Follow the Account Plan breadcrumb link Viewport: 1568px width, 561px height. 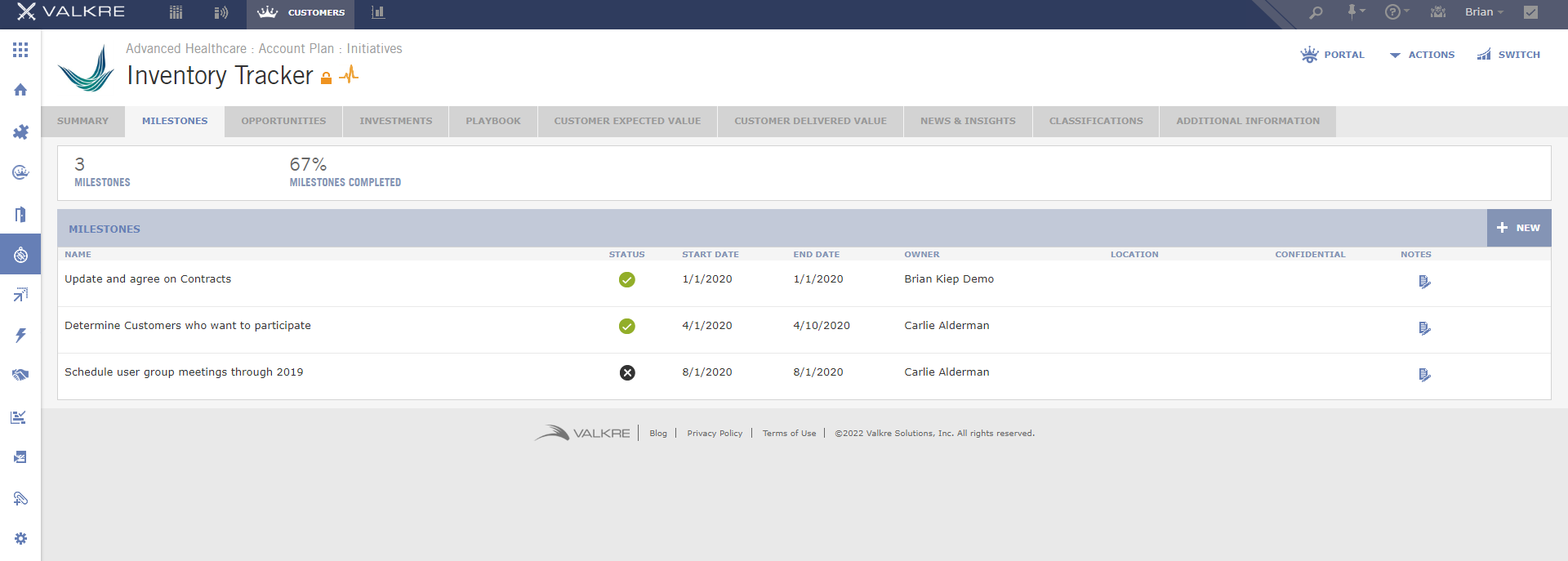point(296,49)
